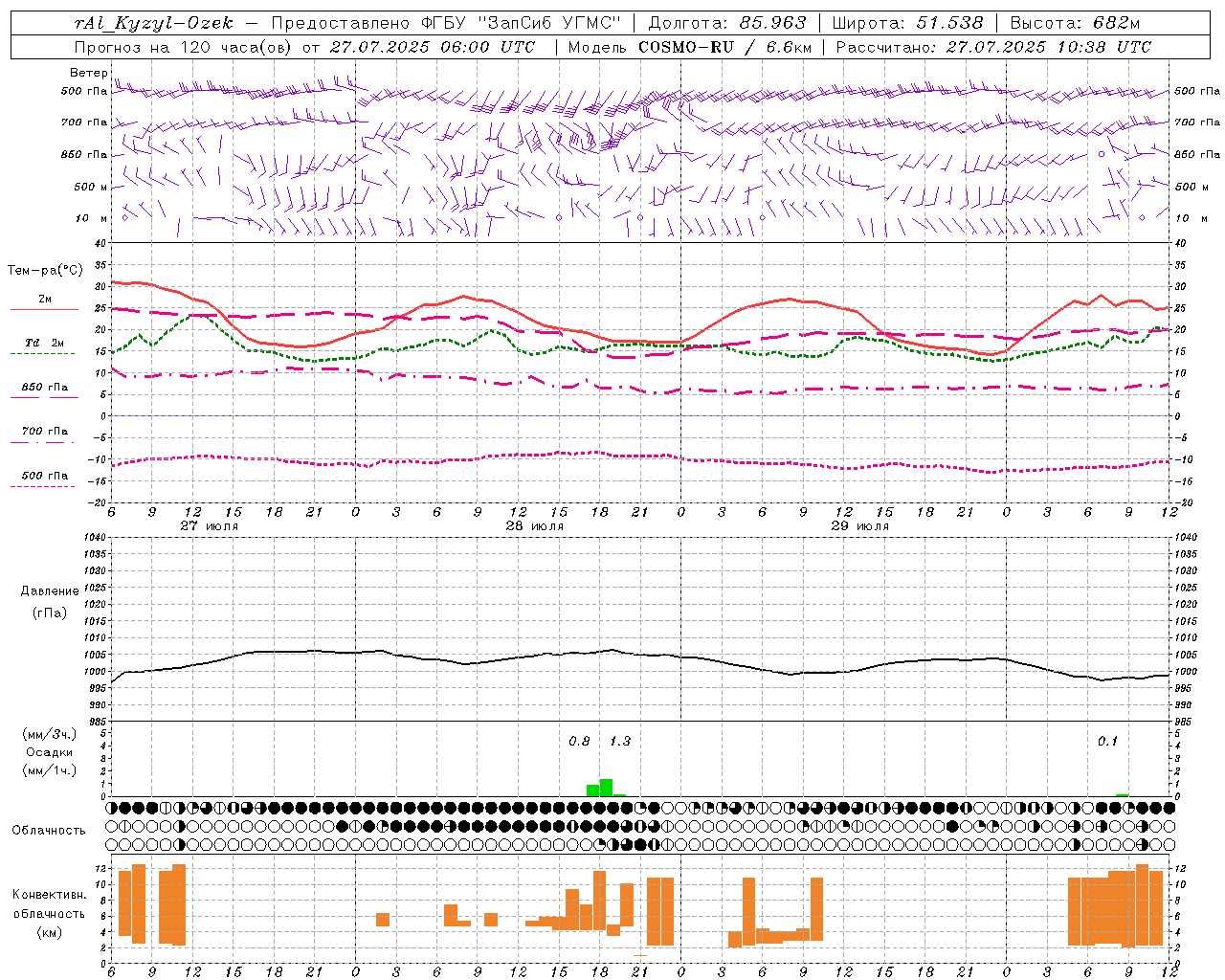Click the Рассчитано: 27.07.2025 10:38 UTC text
The width and height of the screenshot is (1225, 980).
993,47
